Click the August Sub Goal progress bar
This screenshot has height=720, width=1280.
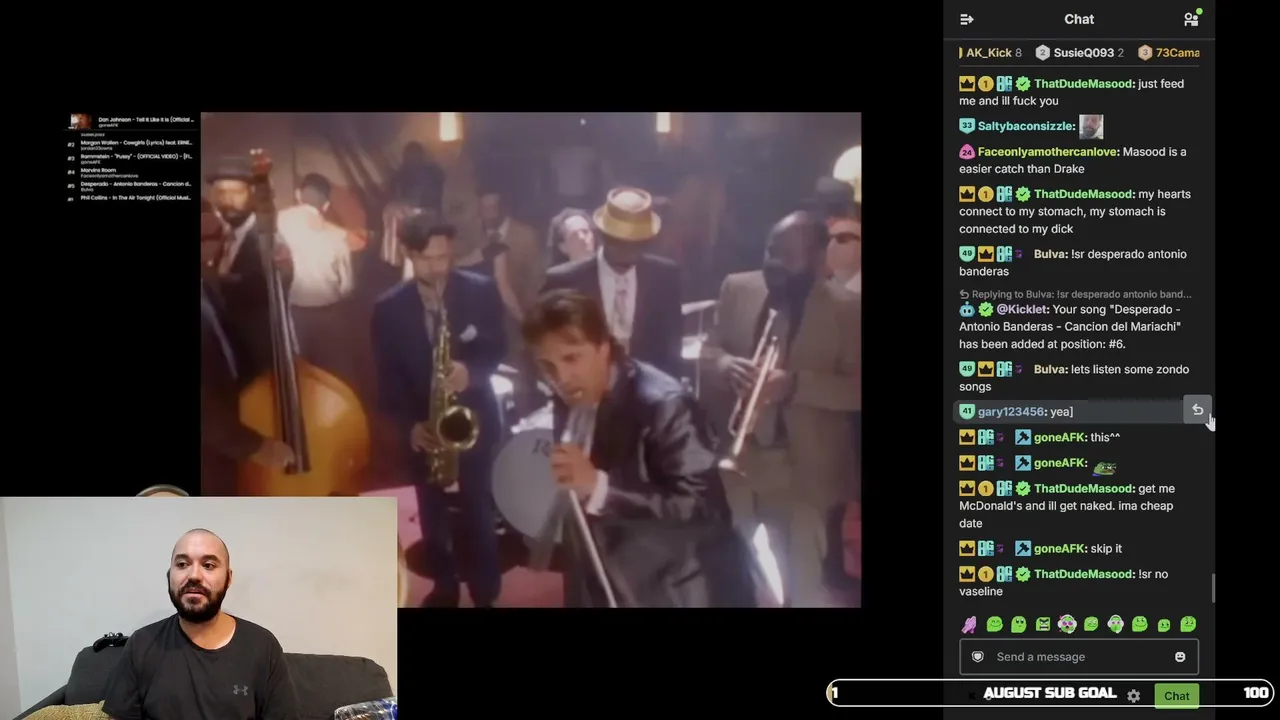[1050, 693]
